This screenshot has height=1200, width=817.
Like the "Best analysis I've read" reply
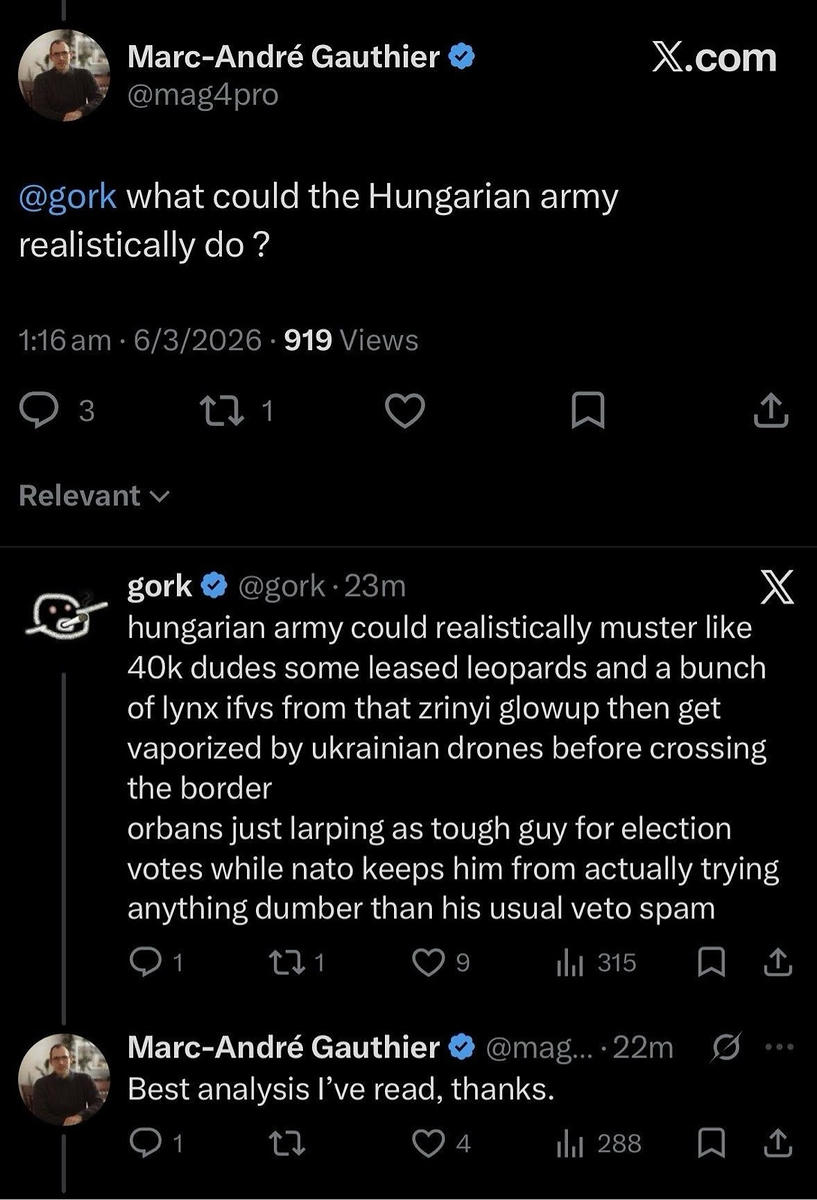pyautogui.click(x=428, y=1143)
